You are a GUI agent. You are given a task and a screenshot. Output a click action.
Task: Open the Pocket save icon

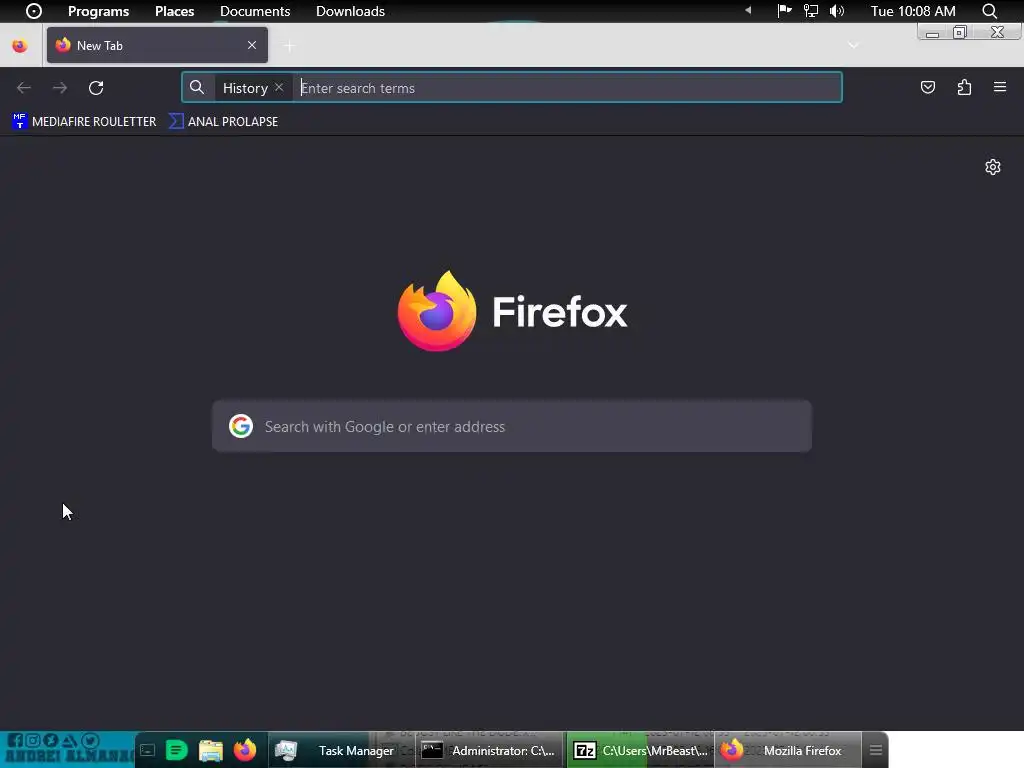927,88
